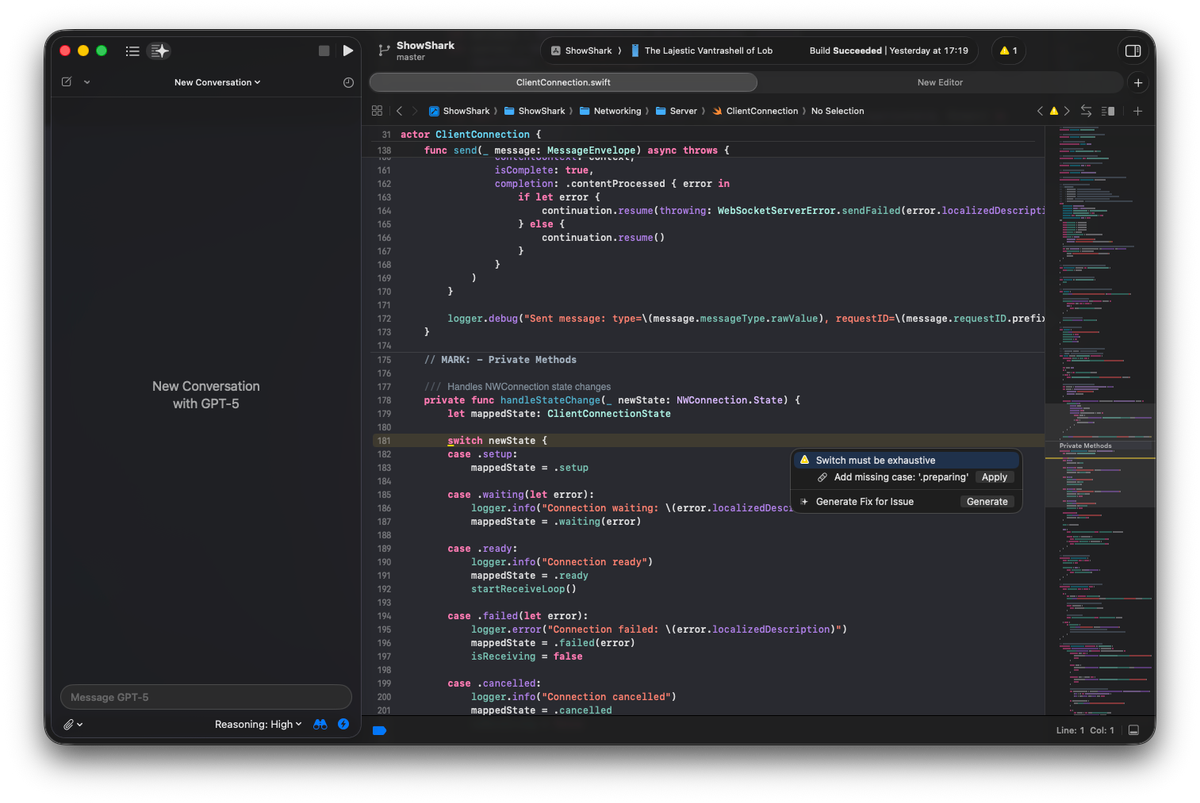
Task: Switch to the ClientConnection.swift tab
Action: click(x=563, y=82)
